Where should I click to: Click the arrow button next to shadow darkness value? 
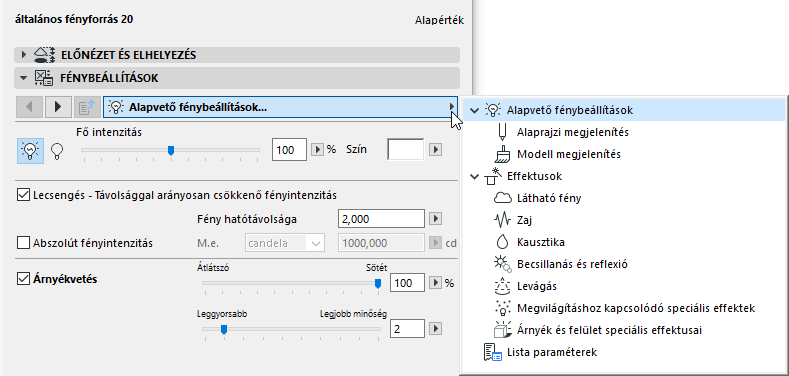437,283
